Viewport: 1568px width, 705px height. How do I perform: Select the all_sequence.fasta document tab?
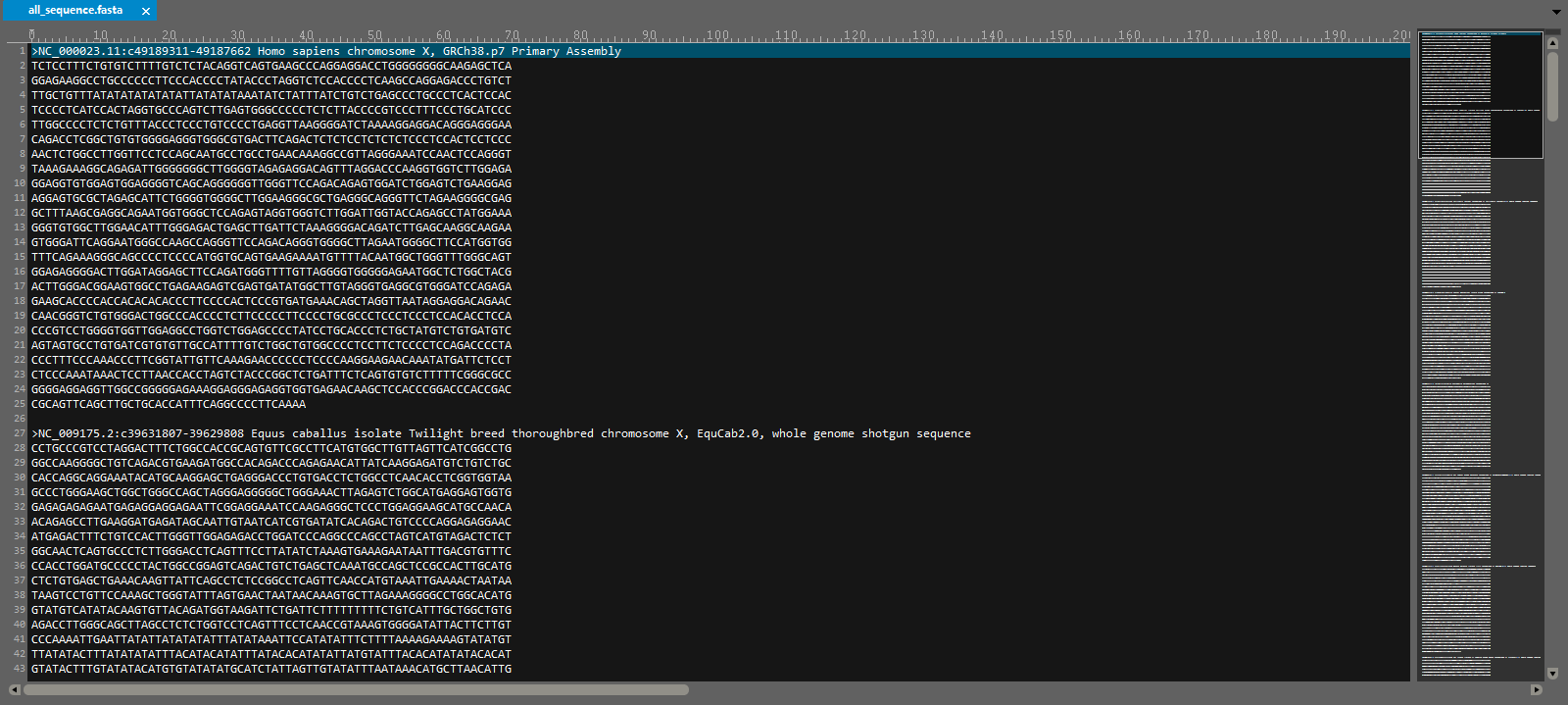(78, 10)
